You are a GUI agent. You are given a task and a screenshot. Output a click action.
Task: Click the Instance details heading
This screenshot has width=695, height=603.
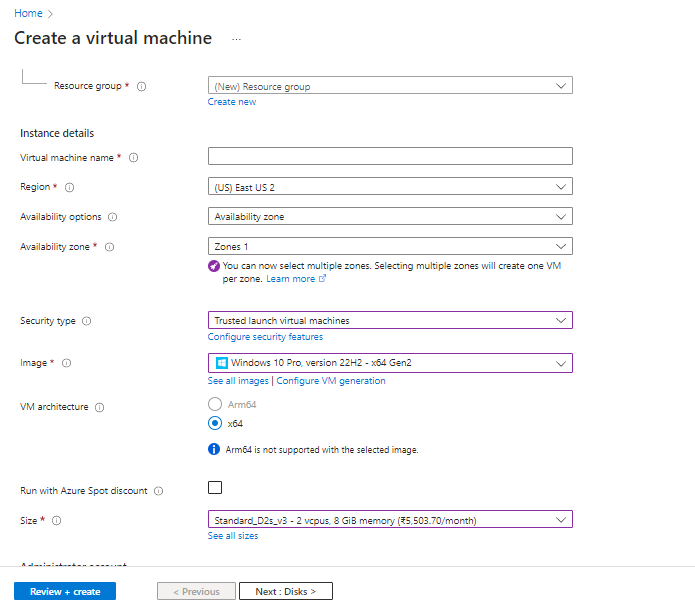[57, 133]
